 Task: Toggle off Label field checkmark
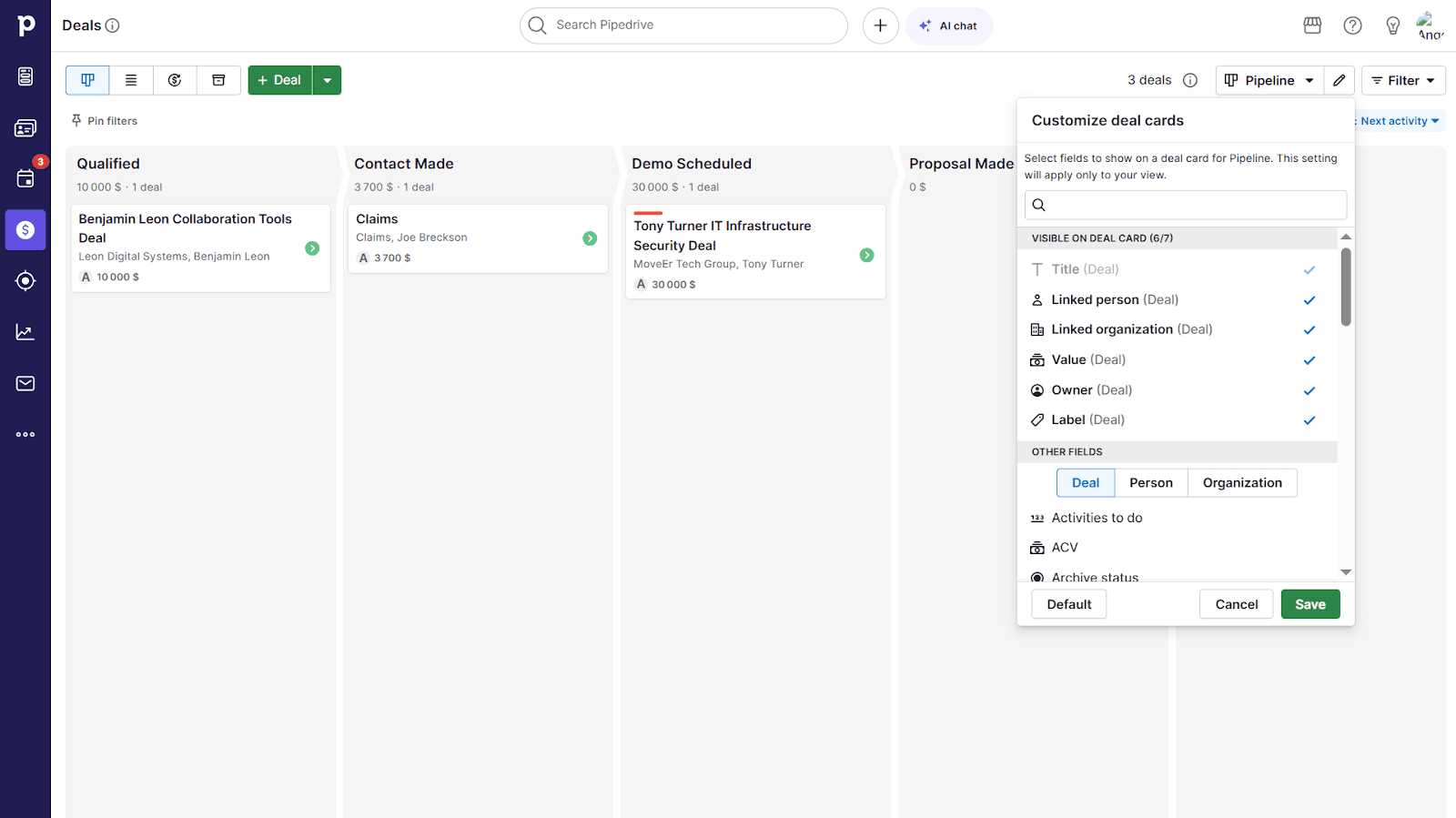(x=1309, y=420)
